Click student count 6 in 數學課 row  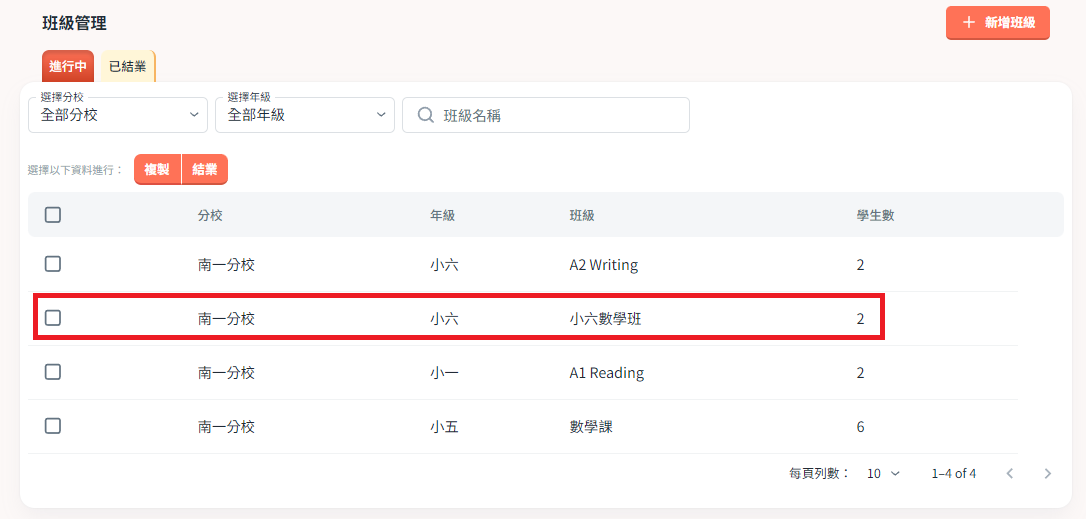(860, 427)
